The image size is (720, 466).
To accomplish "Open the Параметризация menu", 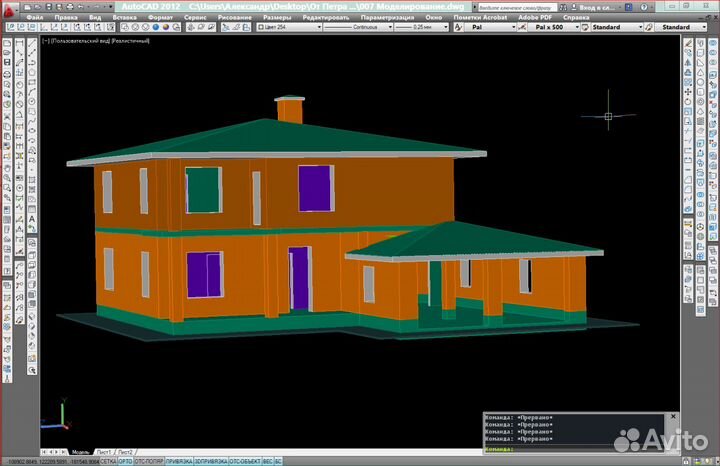I will click(387, 17).
